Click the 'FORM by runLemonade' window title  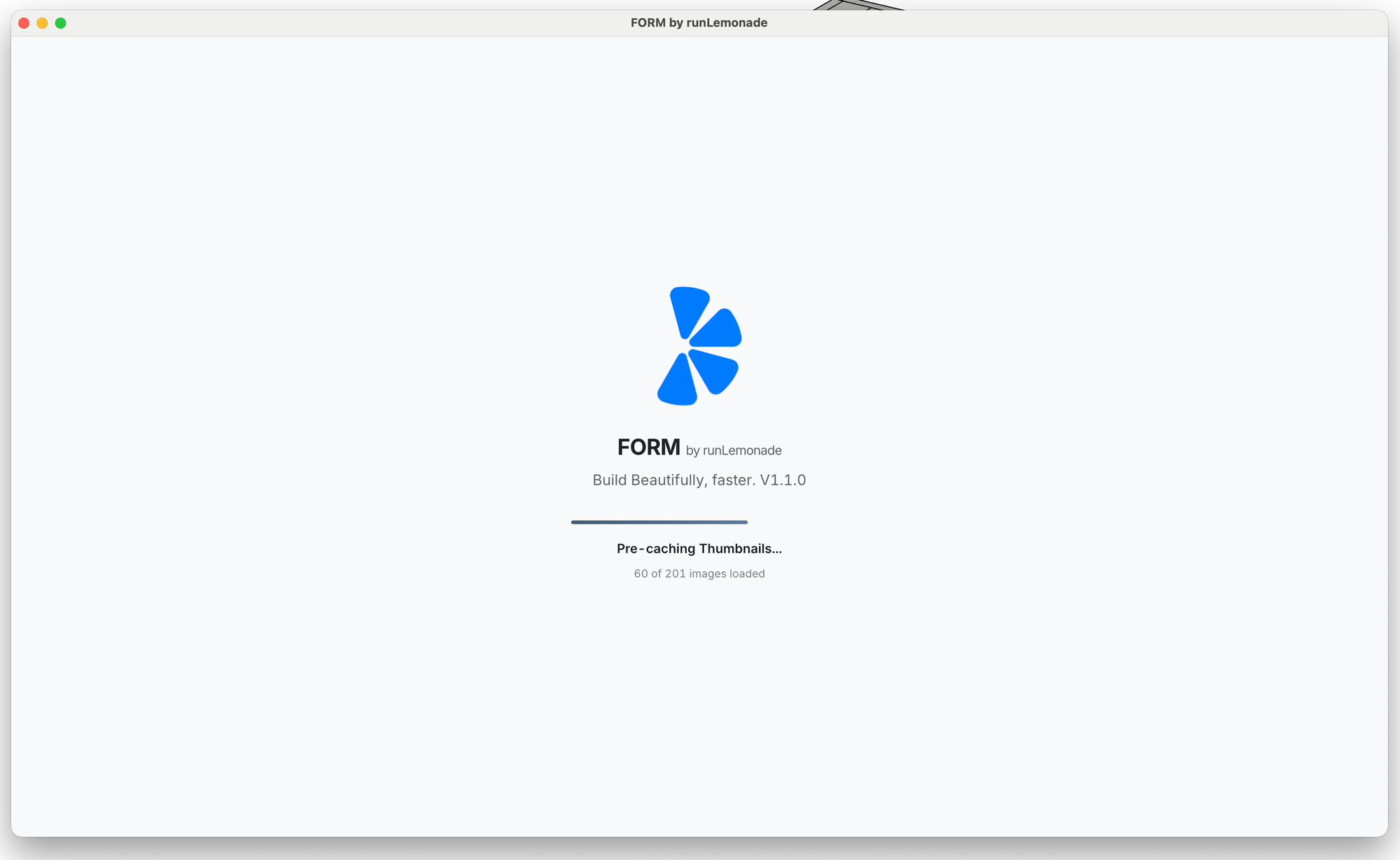tap(699, 22)
